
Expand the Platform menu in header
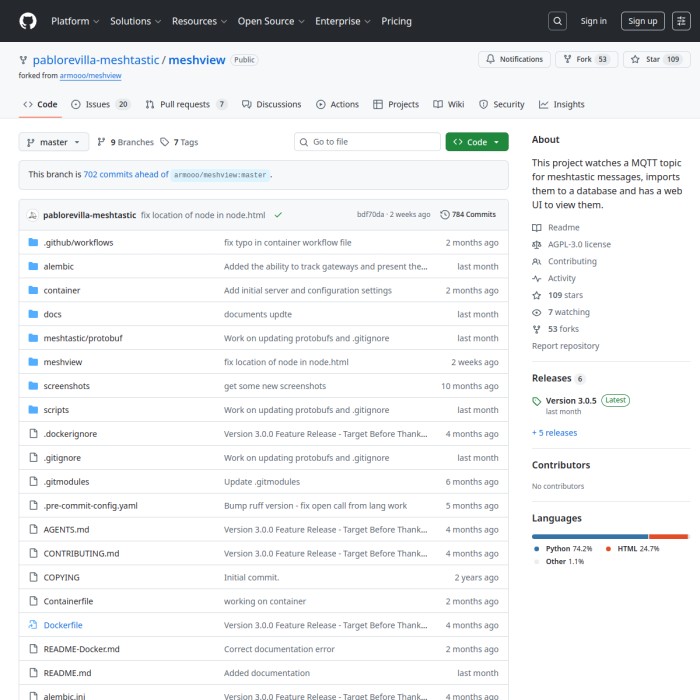click(74, 21)
